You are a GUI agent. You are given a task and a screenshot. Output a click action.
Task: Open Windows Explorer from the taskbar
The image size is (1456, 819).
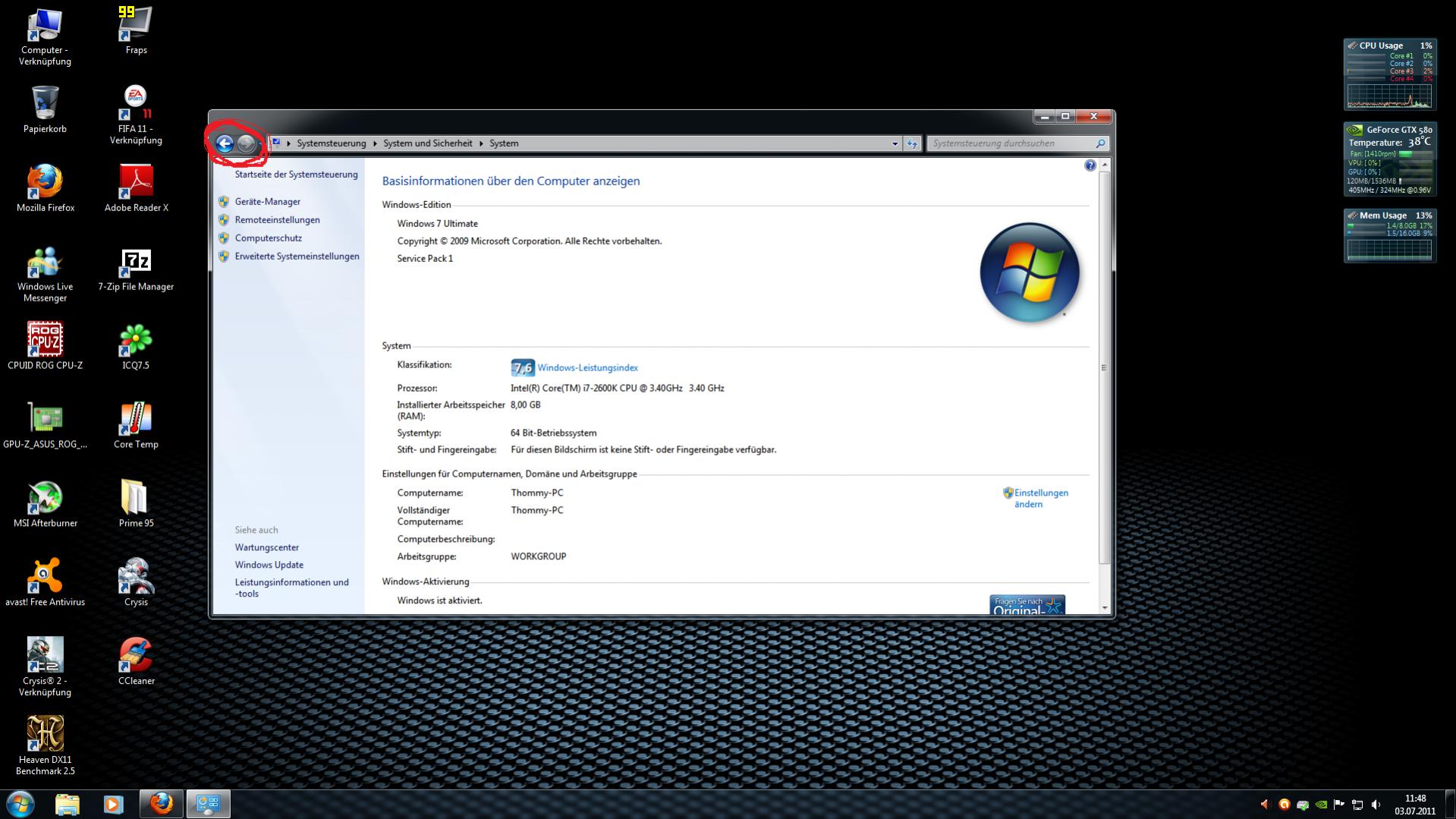[67, 805]
